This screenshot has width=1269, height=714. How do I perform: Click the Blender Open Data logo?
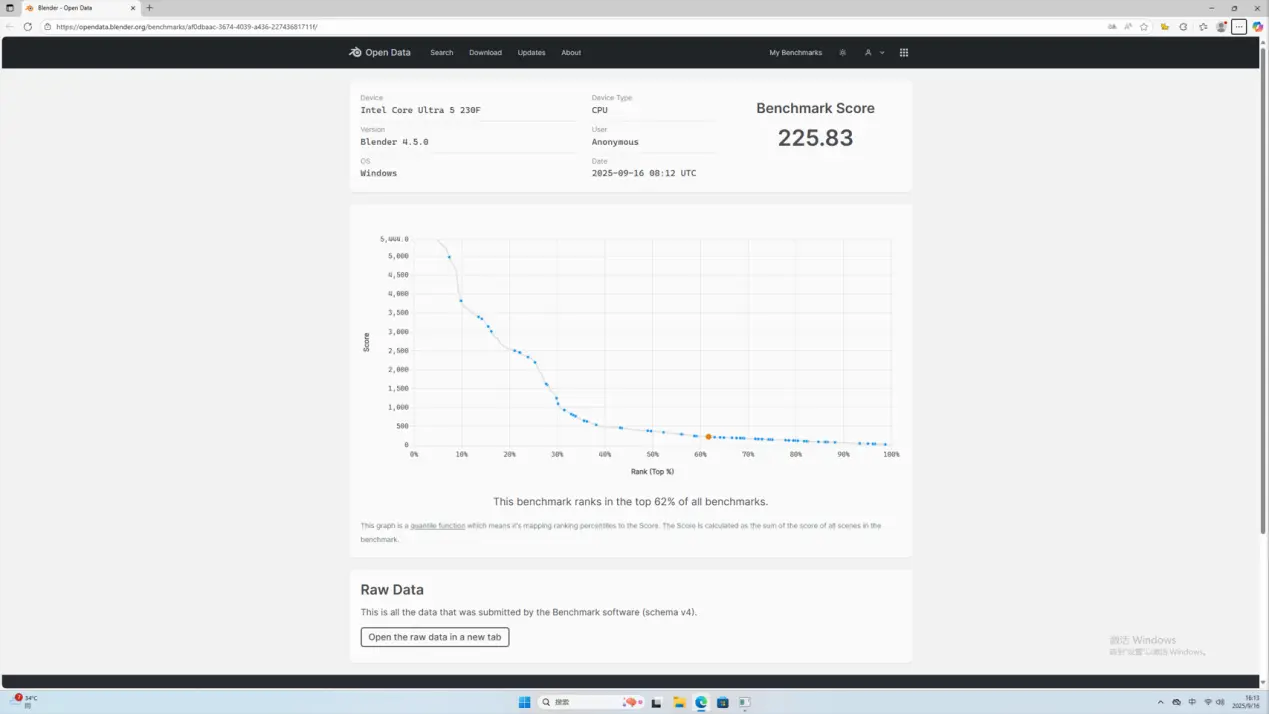tap(380, 52)
